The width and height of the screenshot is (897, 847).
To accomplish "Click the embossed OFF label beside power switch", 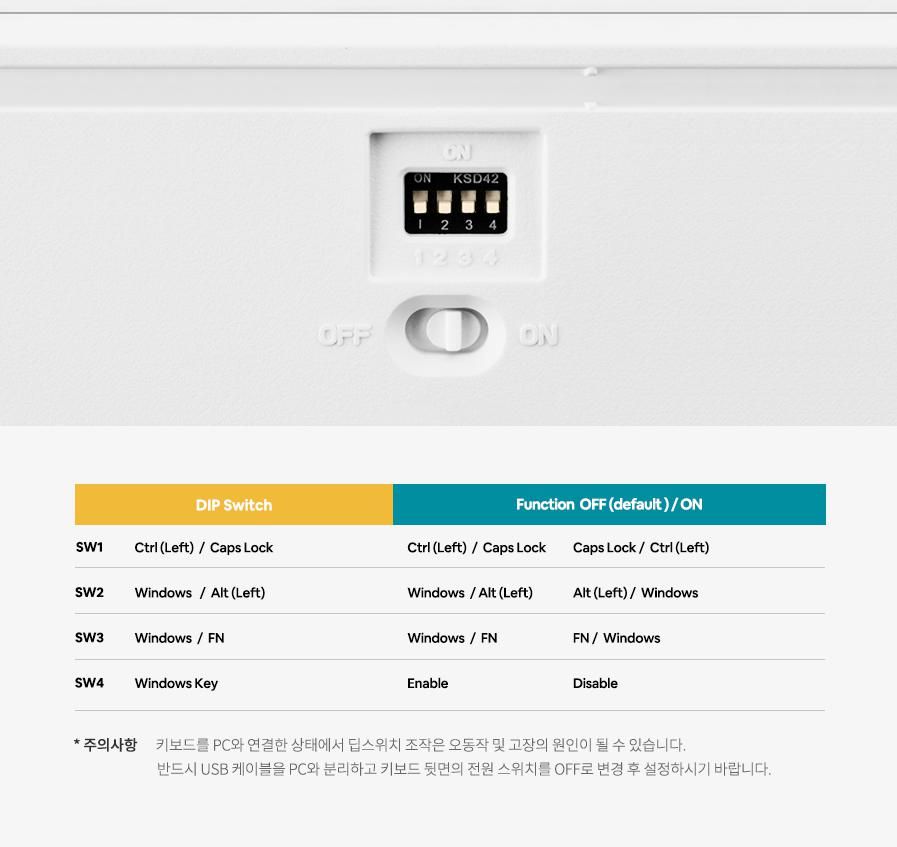I will click(x=344, y=335).
